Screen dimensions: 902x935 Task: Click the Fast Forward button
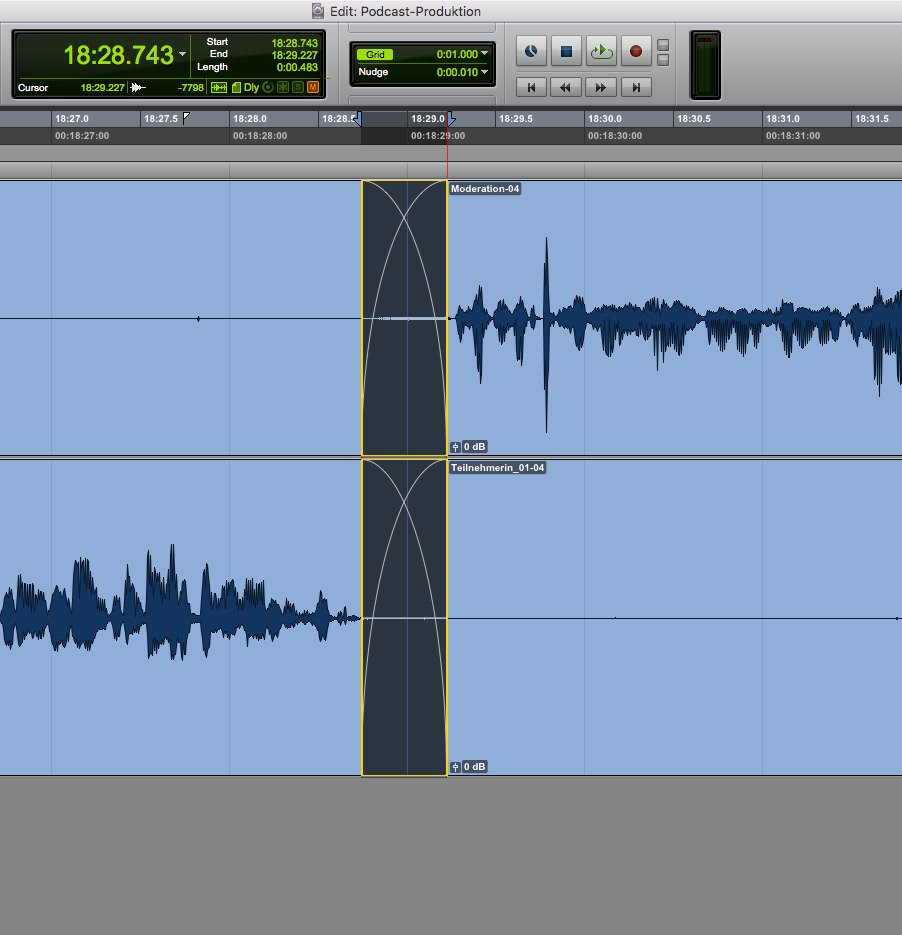tap(600, 88)
